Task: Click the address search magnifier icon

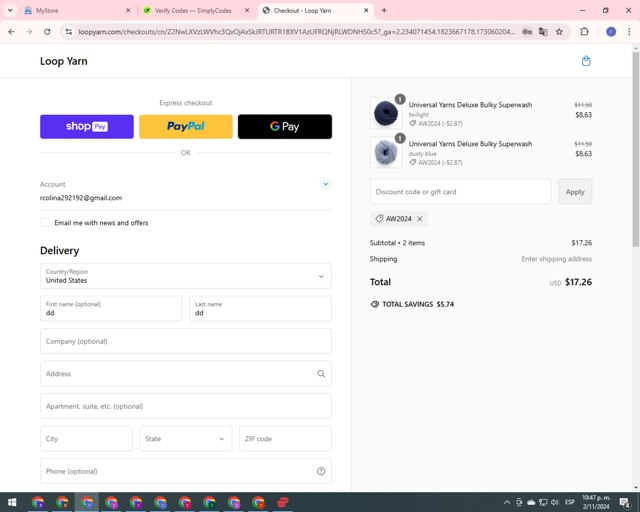Action: click(x=321, y=374)
